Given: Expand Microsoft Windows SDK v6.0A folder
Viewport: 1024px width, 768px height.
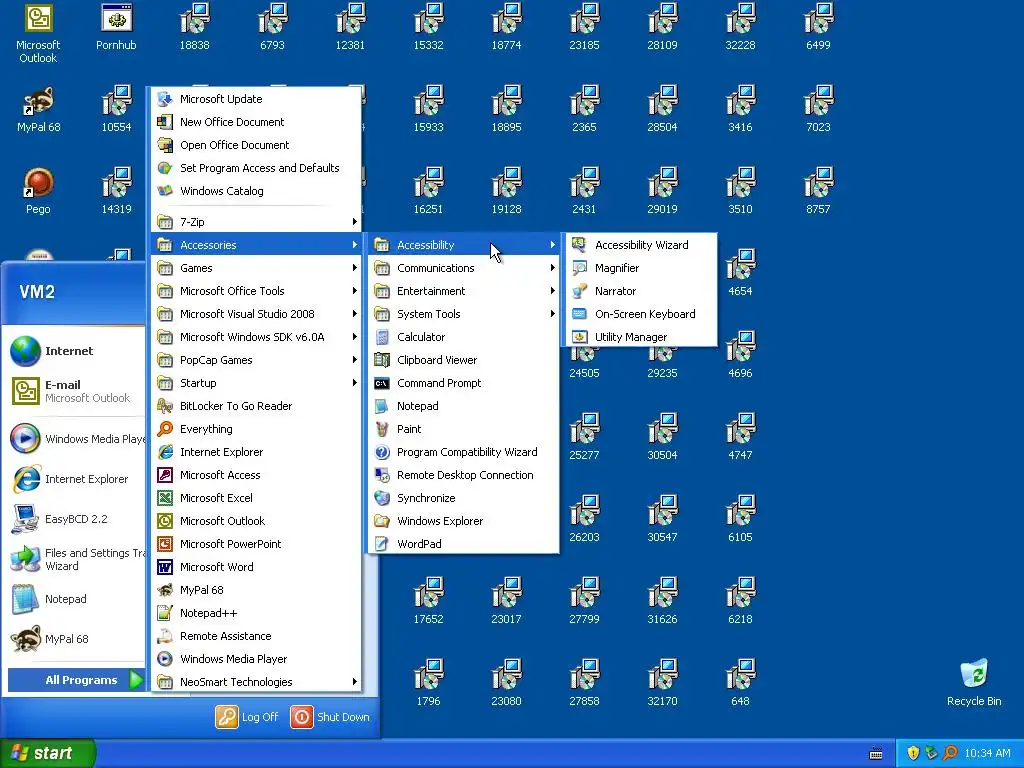Looking at the screenshot, I should pos(256,337).
